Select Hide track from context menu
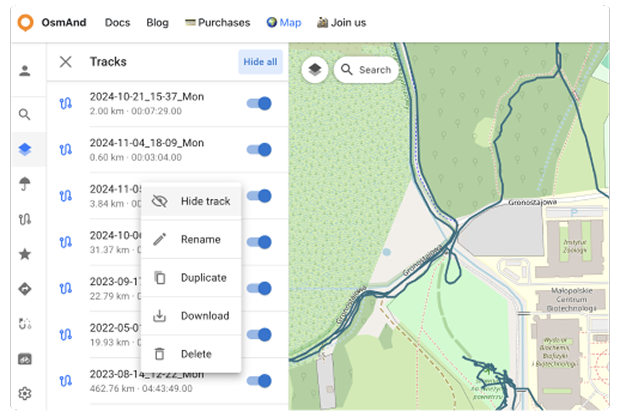The image size is (620, 415). coord(204,201)
